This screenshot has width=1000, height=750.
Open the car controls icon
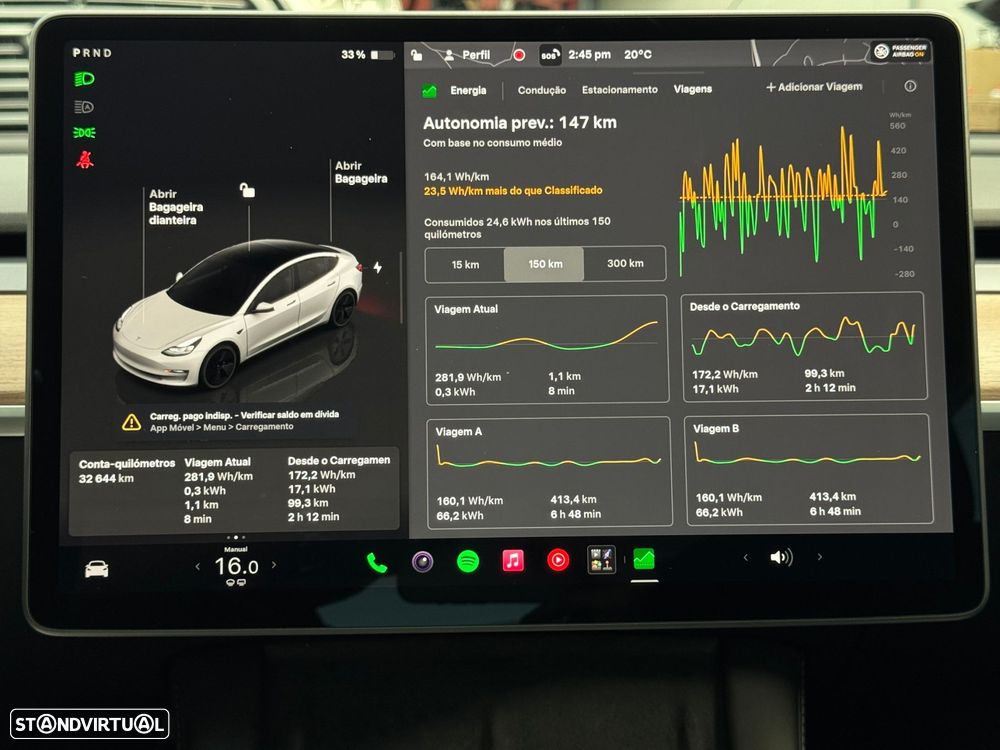click(97, 568)
